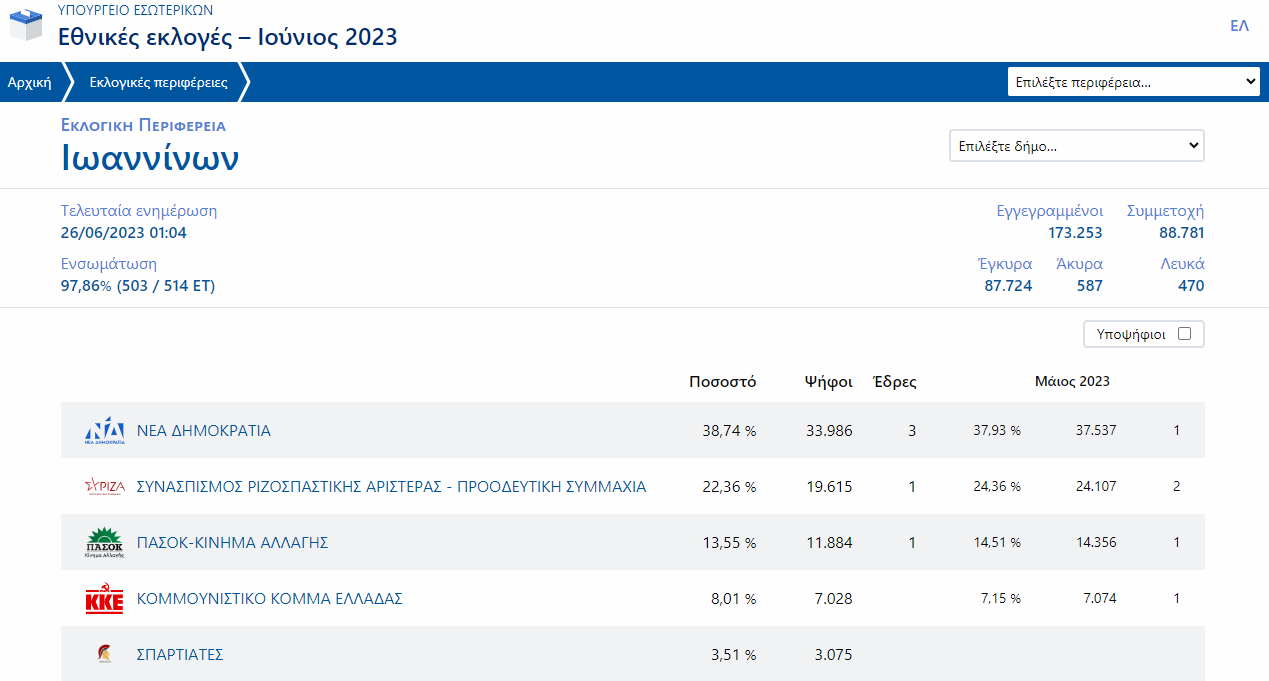Screen dimensions: 1269x681
Task: Click the Ψήφοι column header
Action: coord(828,381)
